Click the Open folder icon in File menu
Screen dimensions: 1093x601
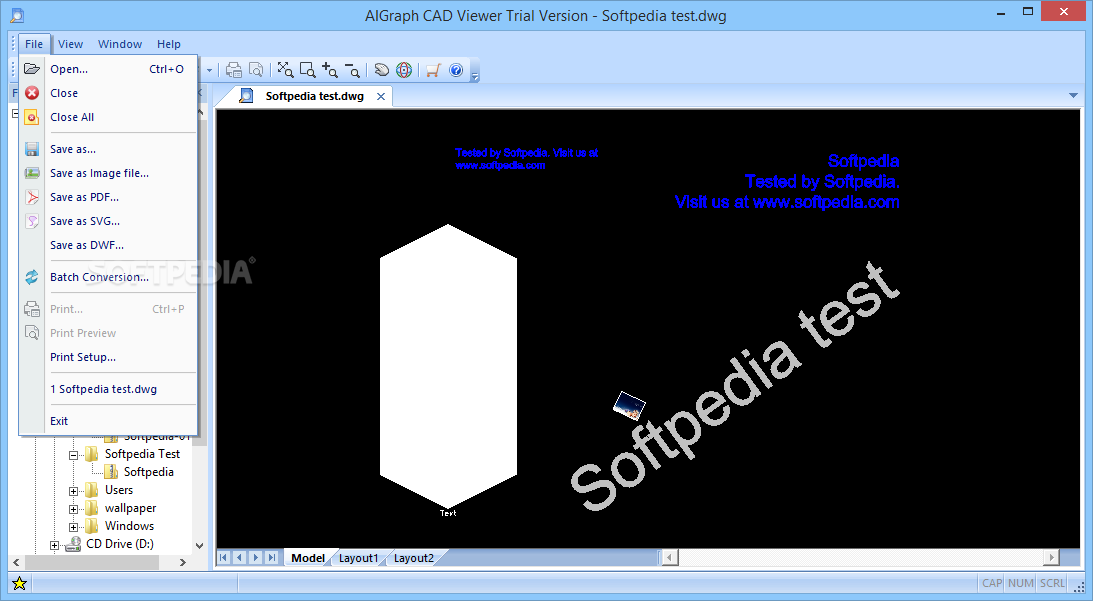tap(31, 68)
